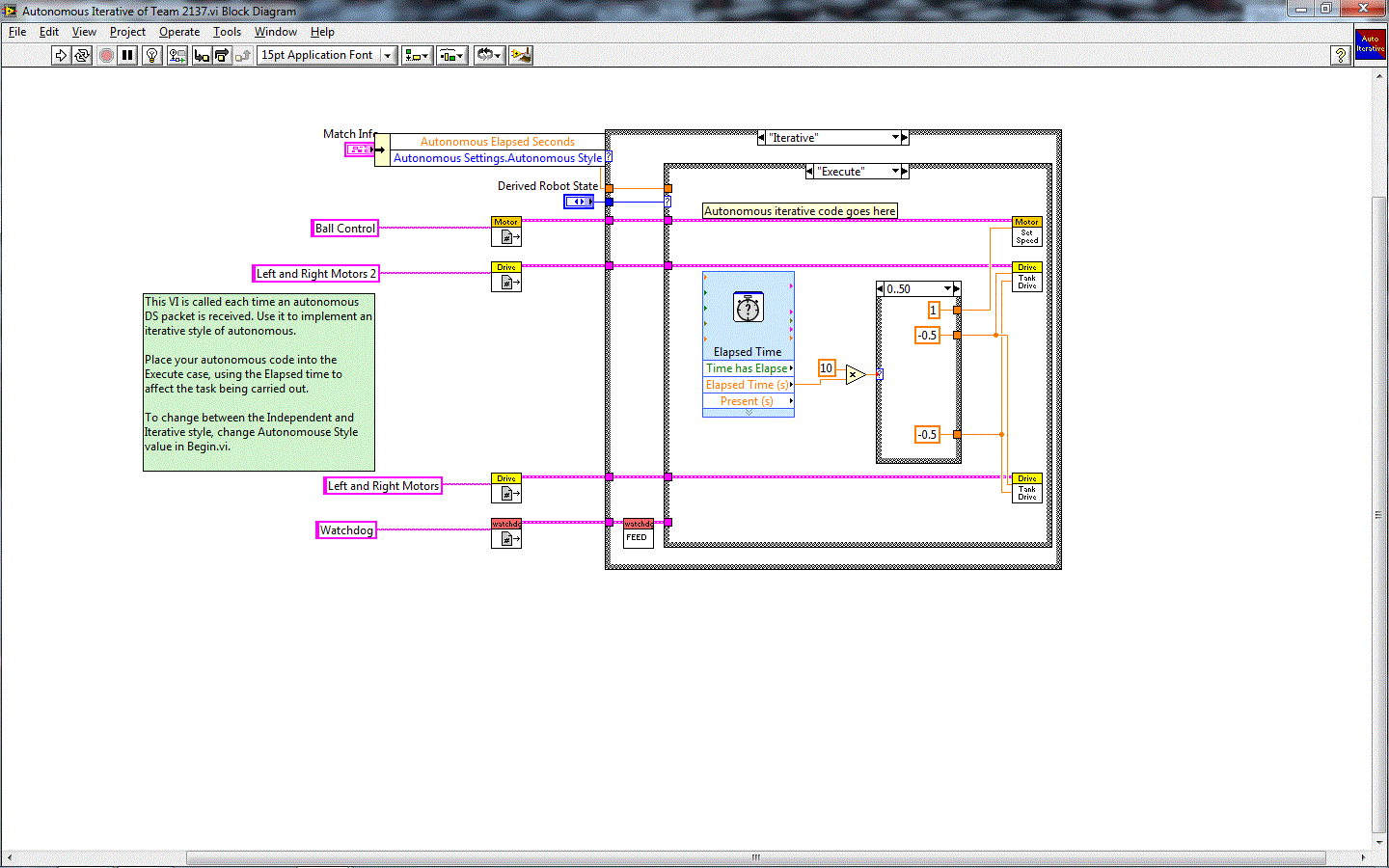Click Drive refnum get node near Left and Right Motors 2
1389x868 pixels.
(x=506, y=277)
